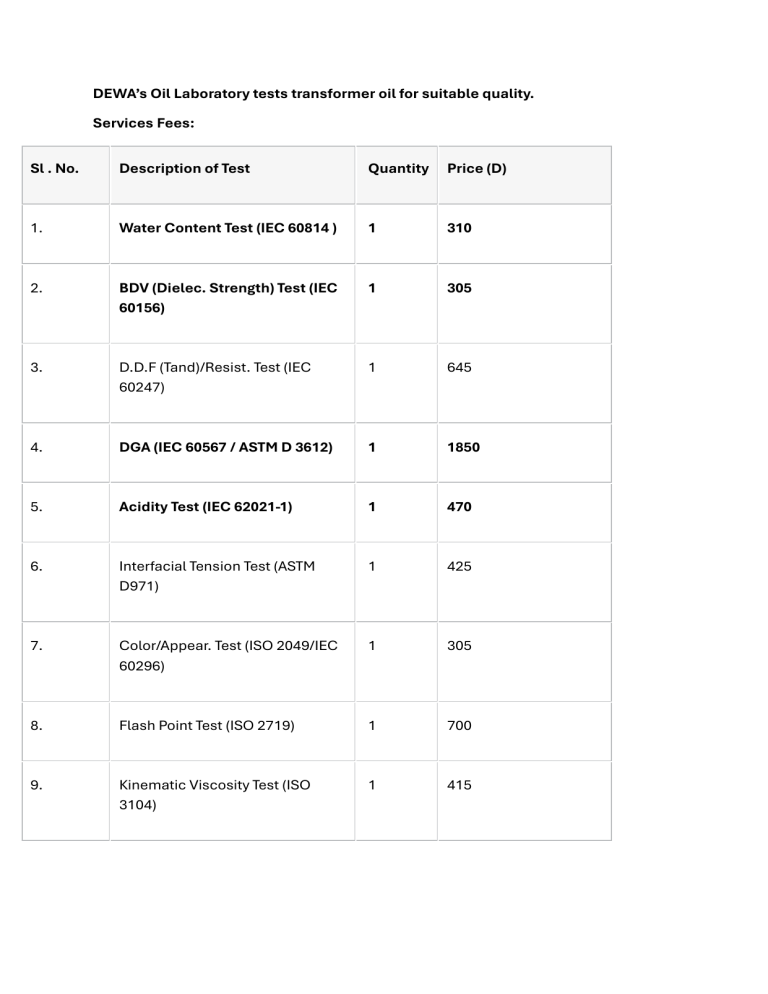Image resolution: width=768 pixels, height=994 pixels.
Task: Click the 645 price cell
Action: [459, 368]
